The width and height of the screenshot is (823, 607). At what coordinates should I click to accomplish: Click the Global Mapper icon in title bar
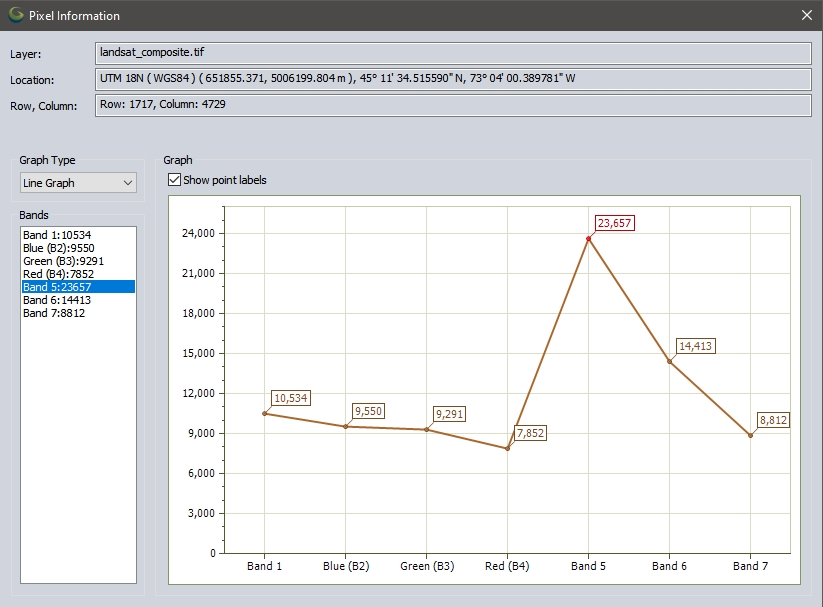16,16
